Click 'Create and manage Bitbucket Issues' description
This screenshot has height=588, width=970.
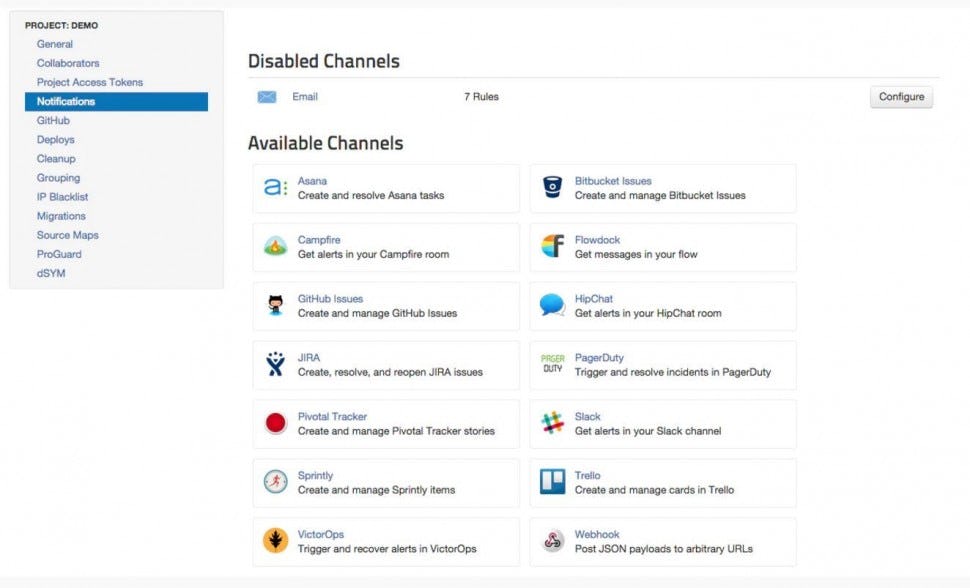tap(660, 195)
